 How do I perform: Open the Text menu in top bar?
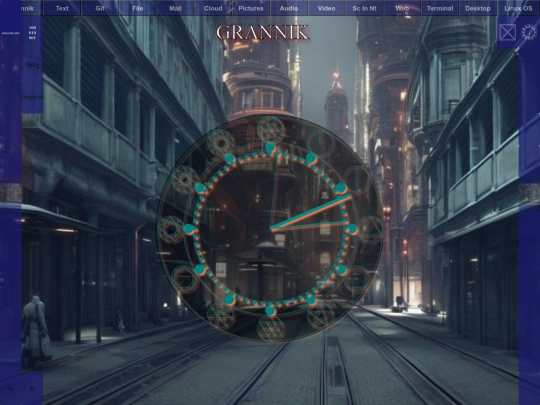[x=62, y=8]
